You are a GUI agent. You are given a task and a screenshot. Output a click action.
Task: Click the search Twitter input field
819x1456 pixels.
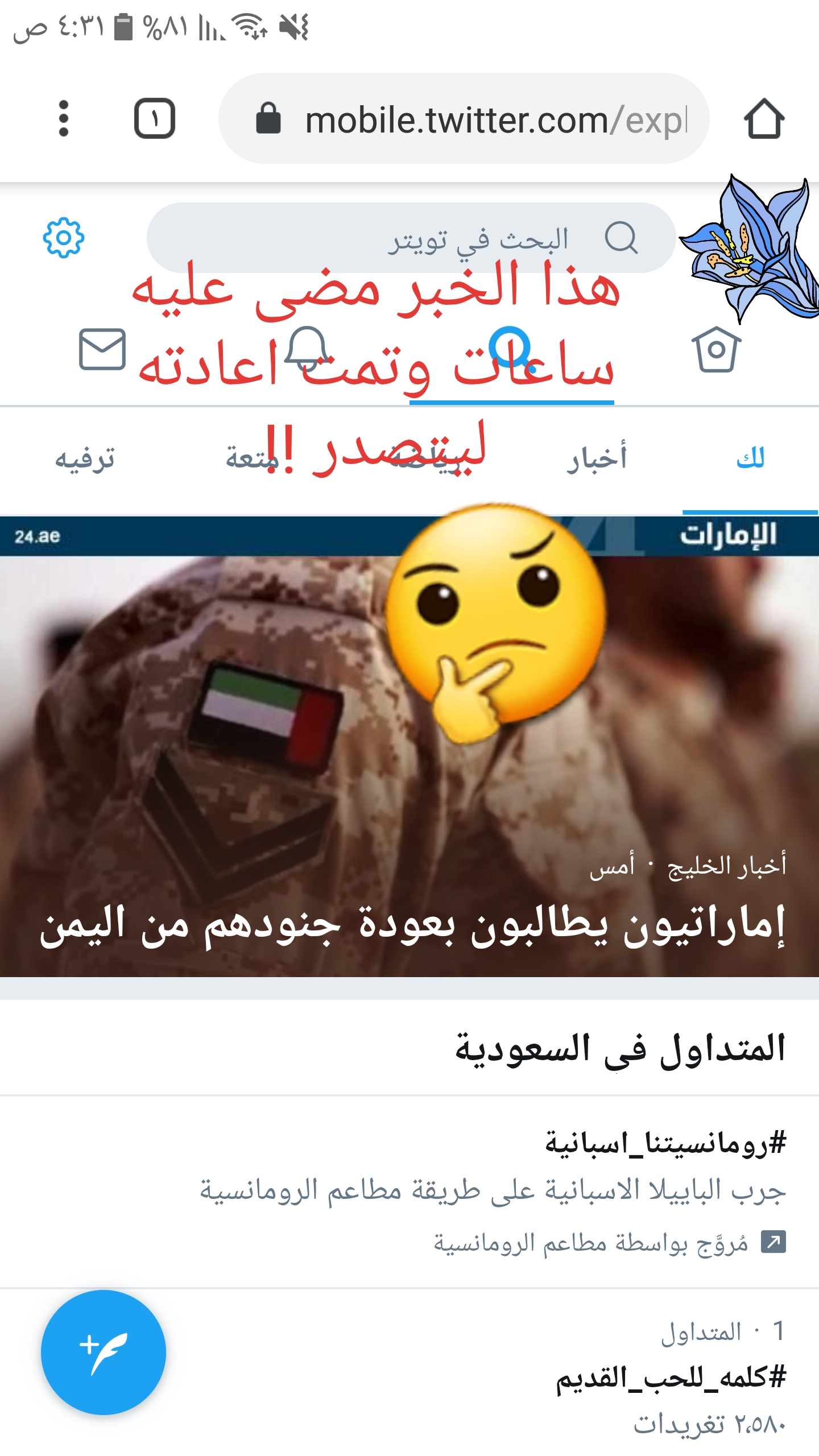pyautogui.click(x=411, y=238)
